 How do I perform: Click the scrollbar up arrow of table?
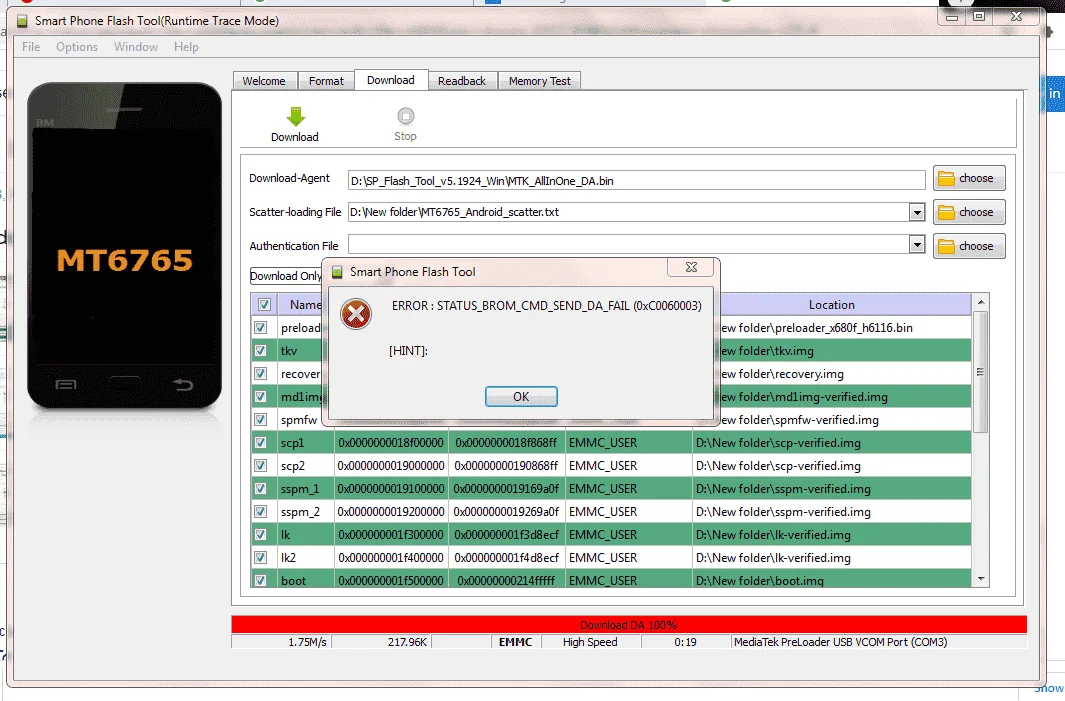coord(980,302)
